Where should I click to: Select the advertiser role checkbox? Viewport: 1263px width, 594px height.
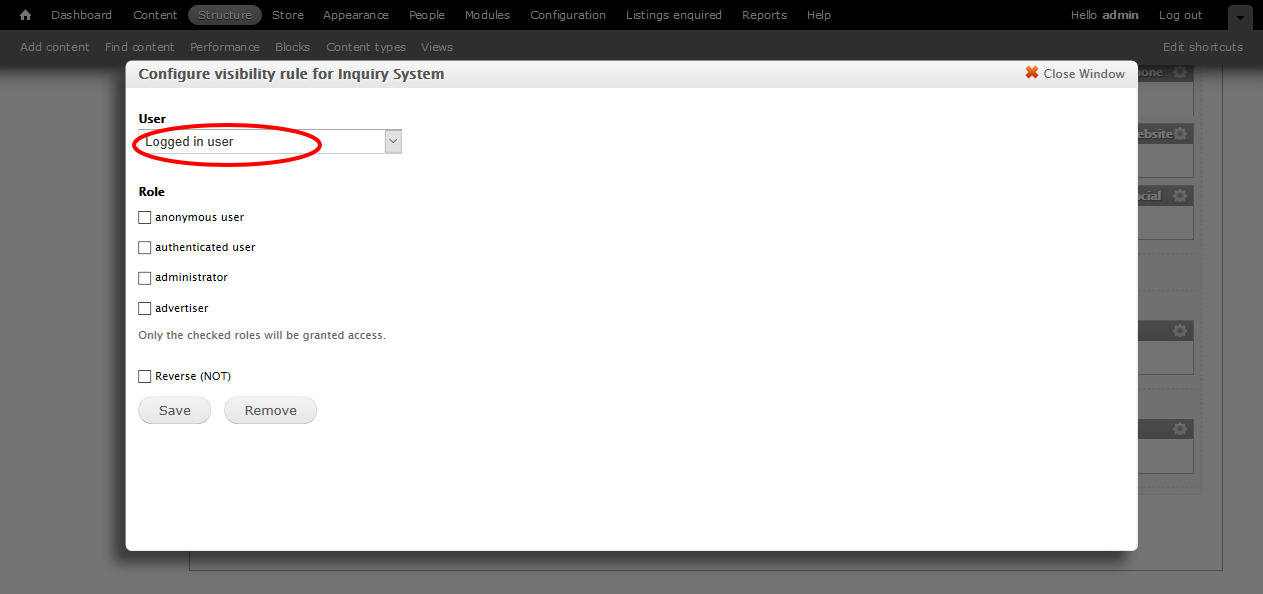[145, 309]
